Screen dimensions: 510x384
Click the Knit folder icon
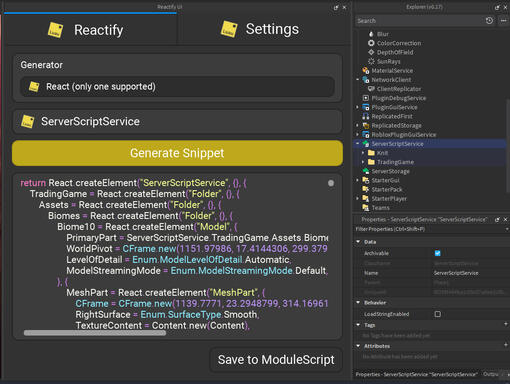coord(371,153)
